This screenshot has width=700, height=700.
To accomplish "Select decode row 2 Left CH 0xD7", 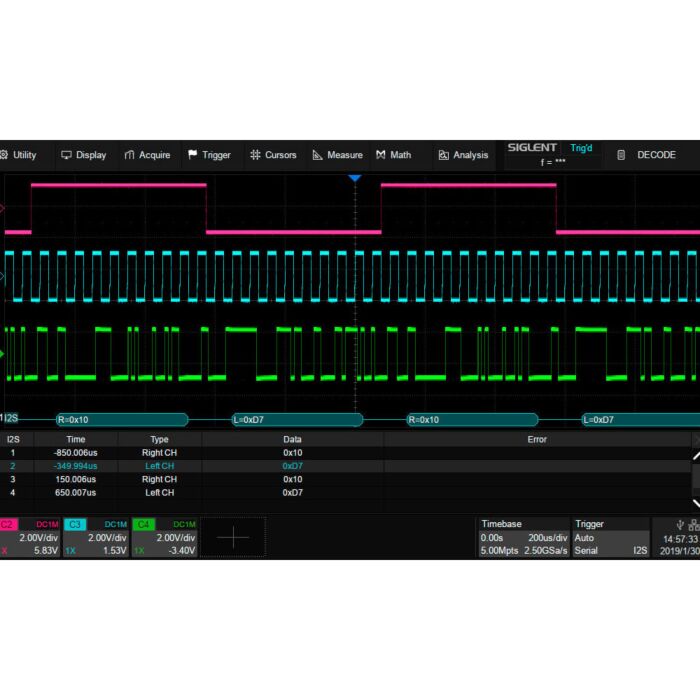I will coord(292,466).
